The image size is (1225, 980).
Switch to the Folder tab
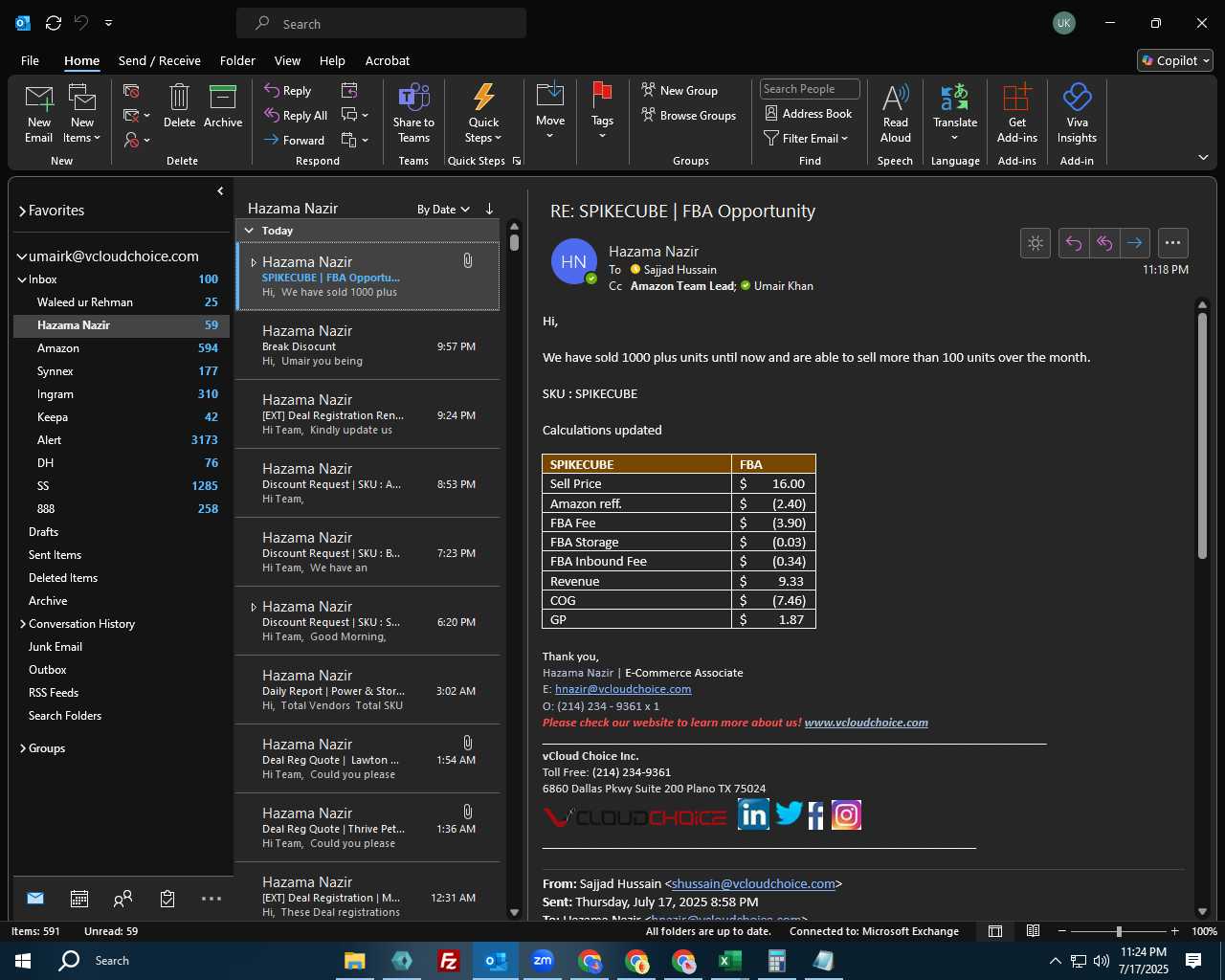[237, 60]
